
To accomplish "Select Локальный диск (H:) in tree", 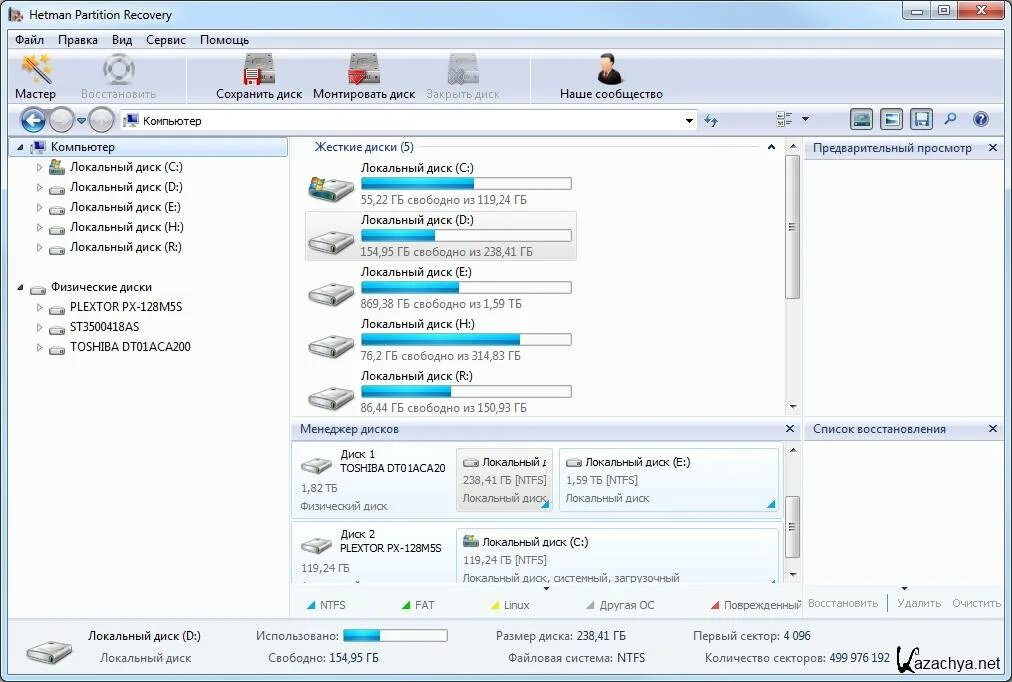I will click(126, 227).
